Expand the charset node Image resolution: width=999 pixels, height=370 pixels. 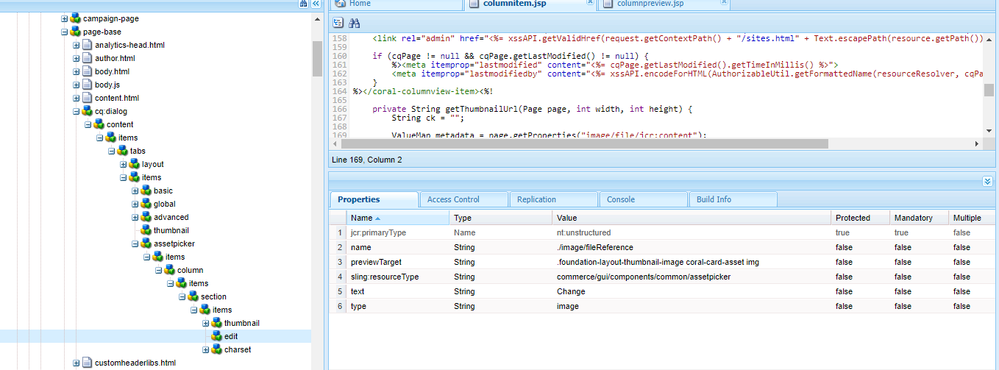pyautogui.click(x=206, y=350)
